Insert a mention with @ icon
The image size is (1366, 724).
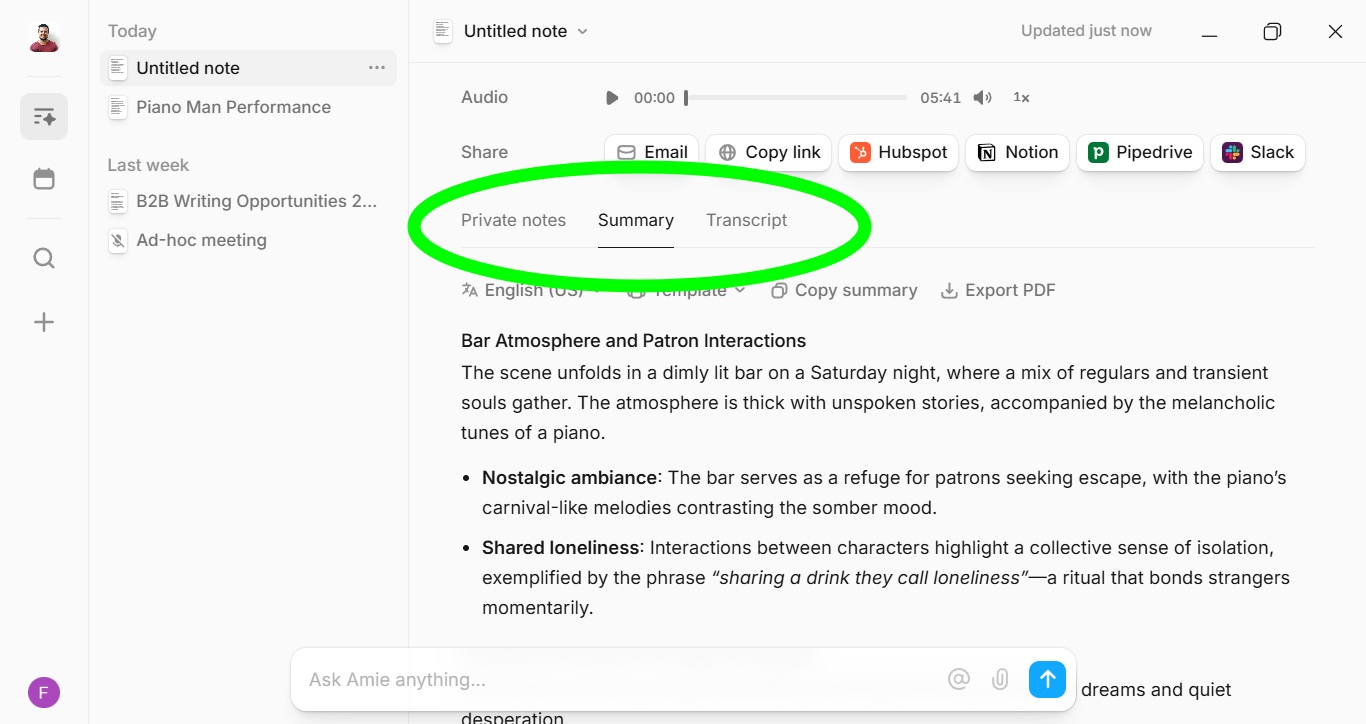coord(958,680)
